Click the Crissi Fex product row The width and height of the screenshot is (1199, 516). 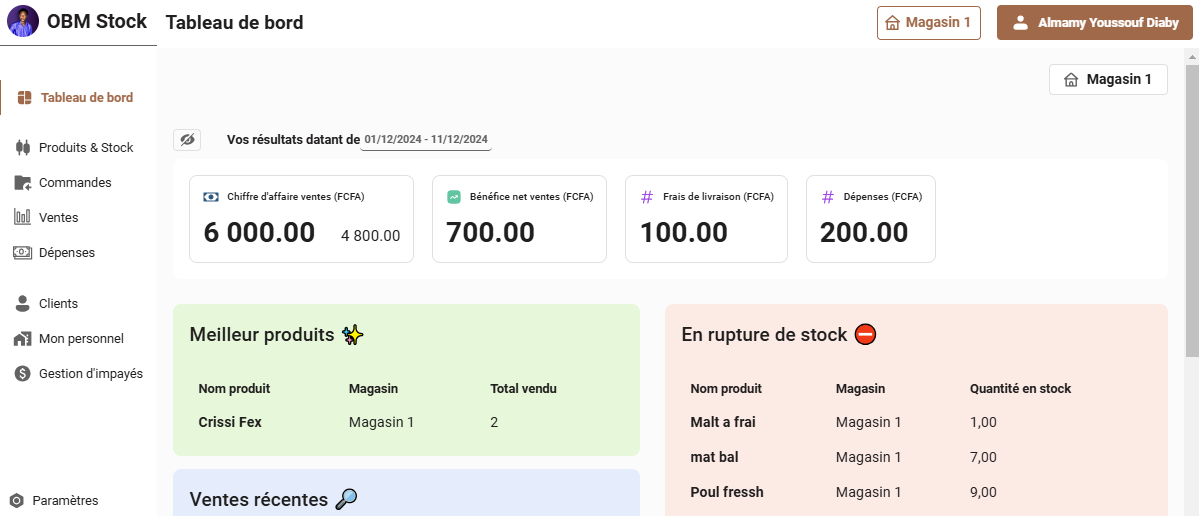[406, 422]
